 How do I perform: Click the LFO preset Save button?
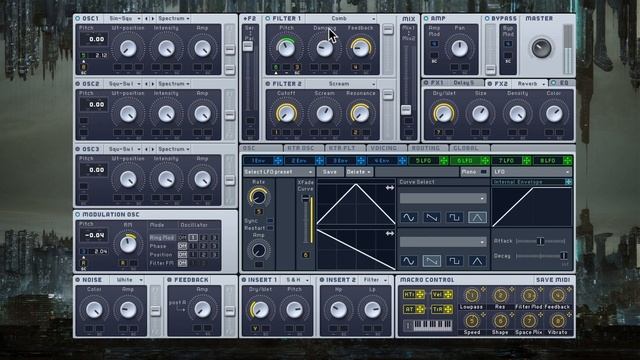click(330, 172)
